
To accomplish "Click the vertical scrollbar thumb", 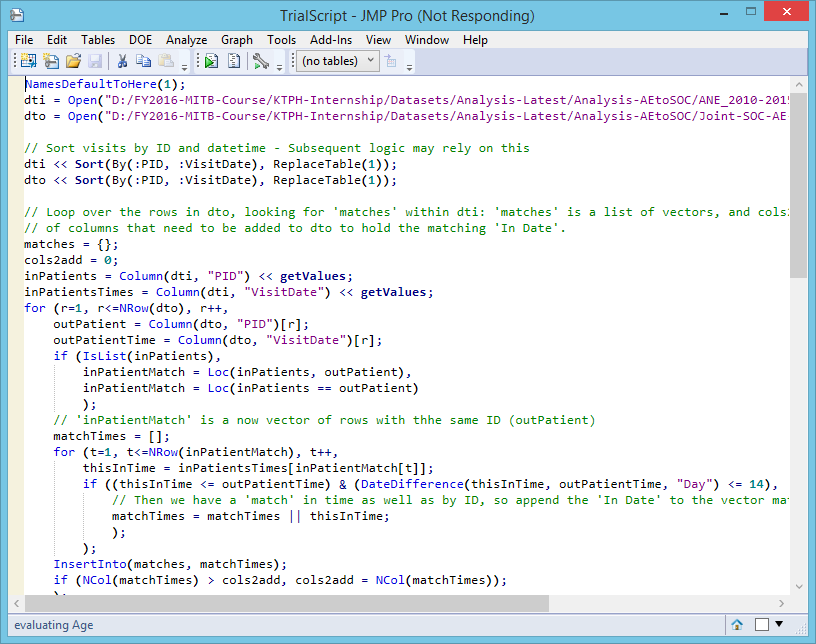I will point(798,185).
